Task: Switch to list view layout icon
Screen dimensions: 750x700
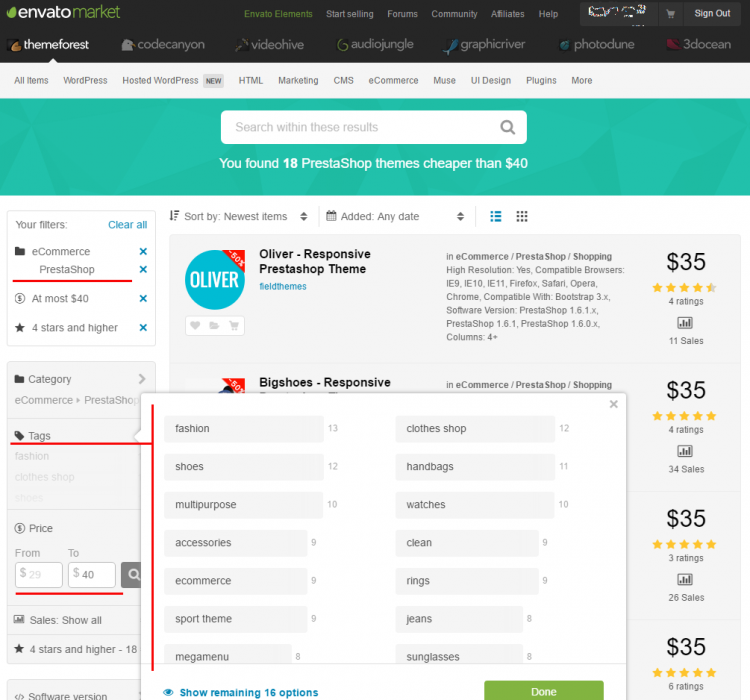Action: [496, 216]
